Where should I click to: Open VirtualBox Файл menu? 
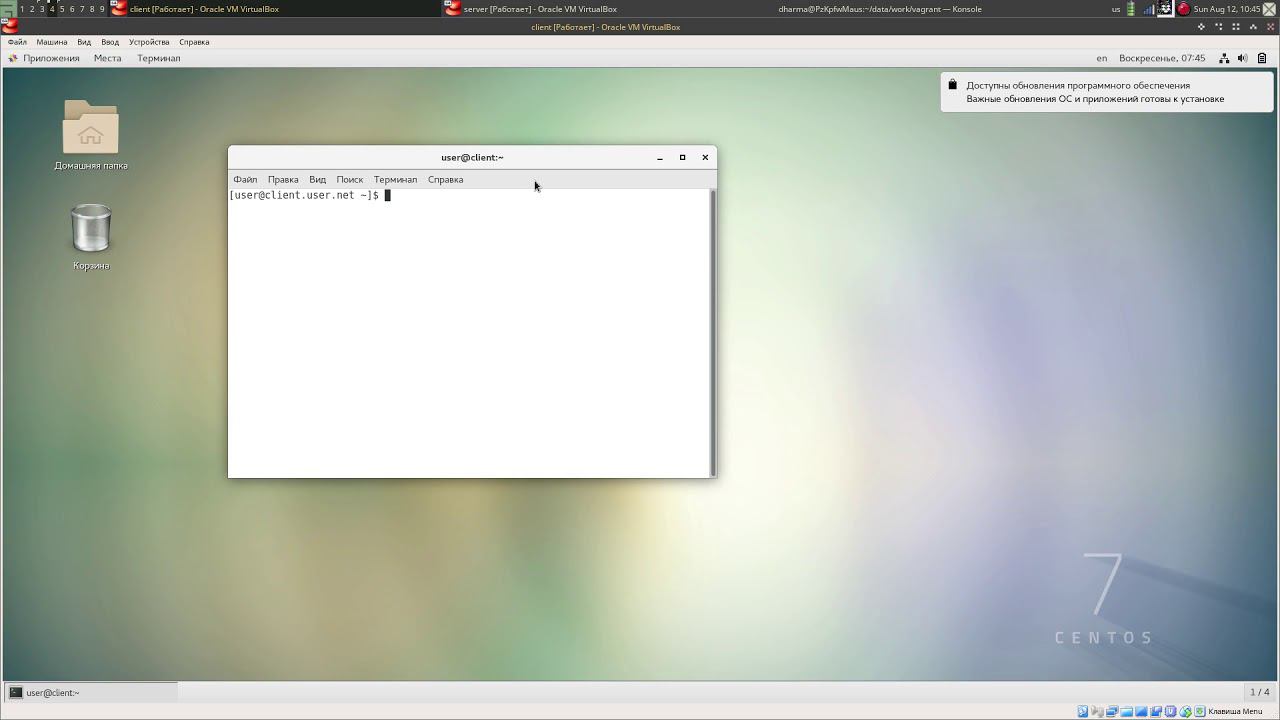click(17, 42)
